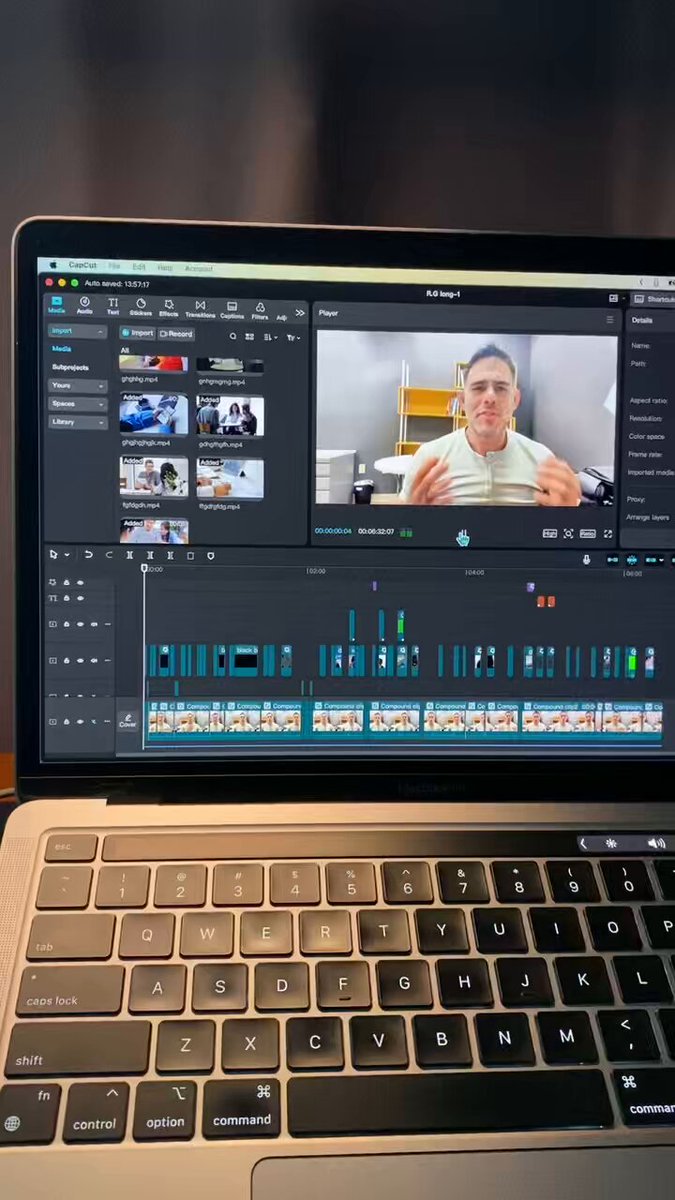Click the microphone voiceover icon

click(x=586, y=560)
